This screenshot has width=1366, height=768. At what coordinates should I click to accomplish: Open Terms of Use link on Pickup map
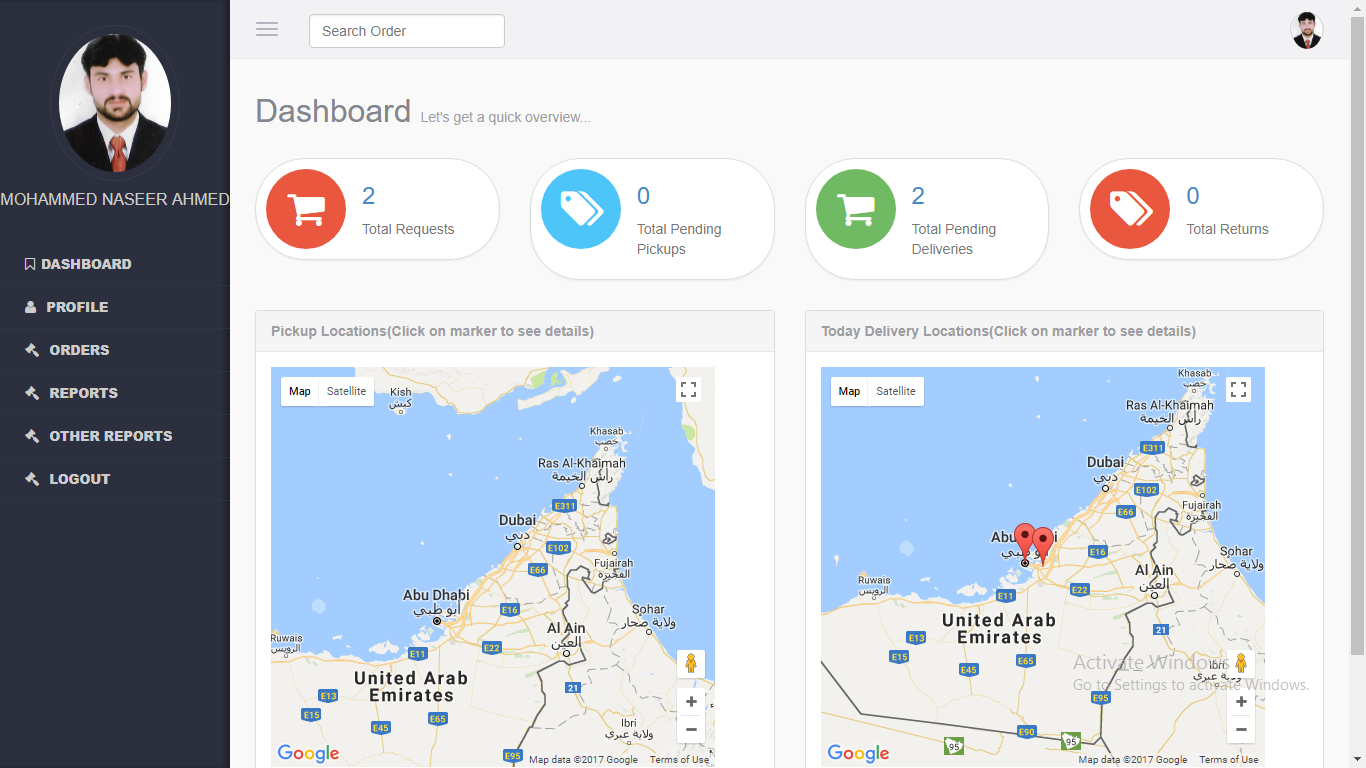(679, 760)
